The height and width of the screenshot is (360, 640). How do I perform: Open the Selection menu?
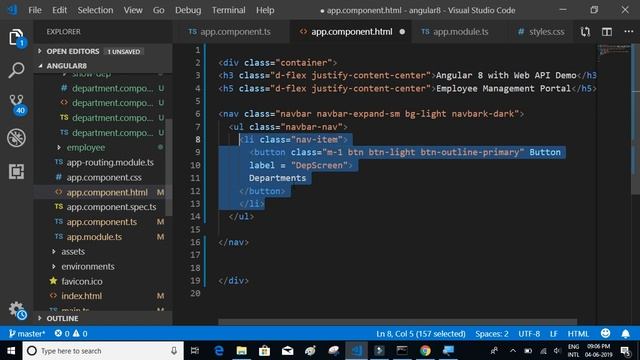pyautogui.click(x=95, y=10)
